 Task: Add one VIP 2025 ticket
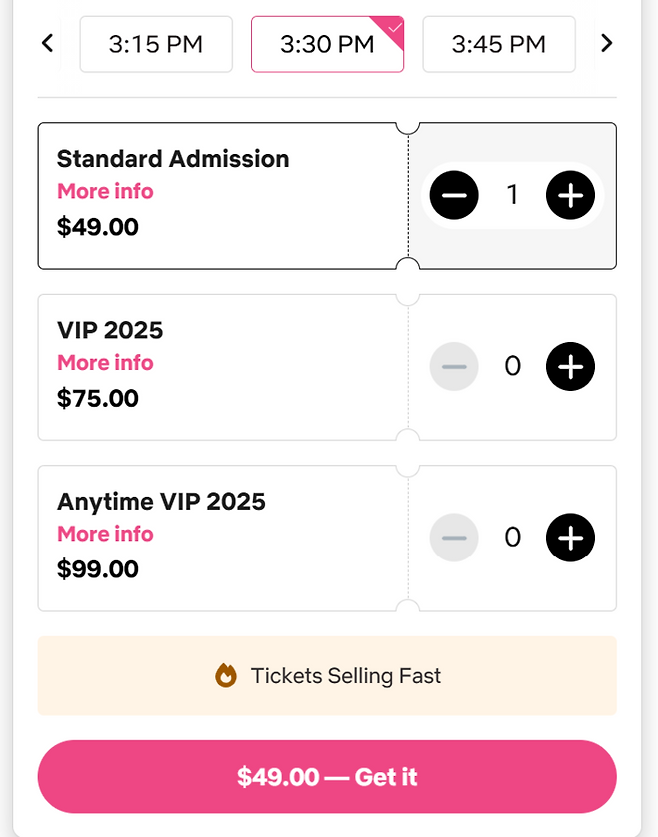pyautogui.click(x=570, y=367)
